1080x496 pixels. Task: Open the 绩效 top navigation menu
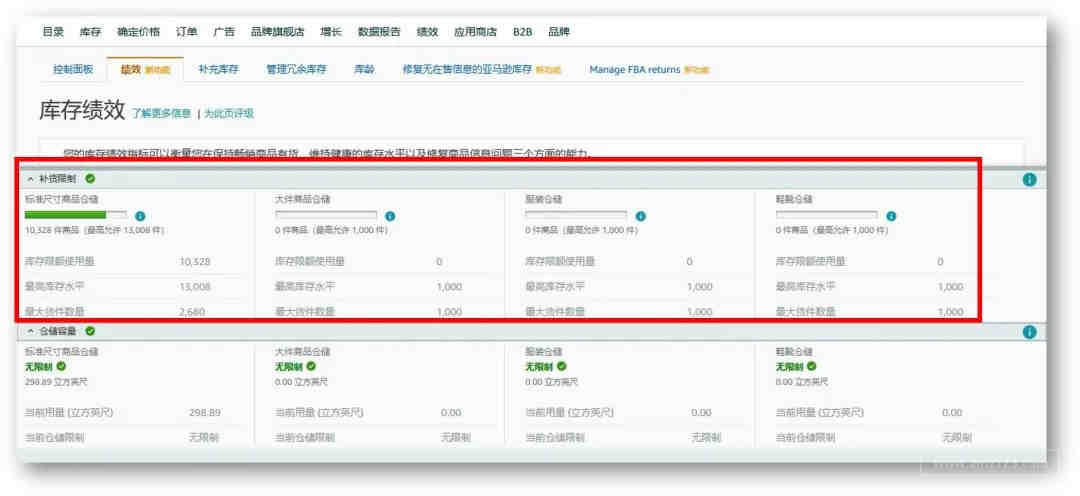click(427, 32)
